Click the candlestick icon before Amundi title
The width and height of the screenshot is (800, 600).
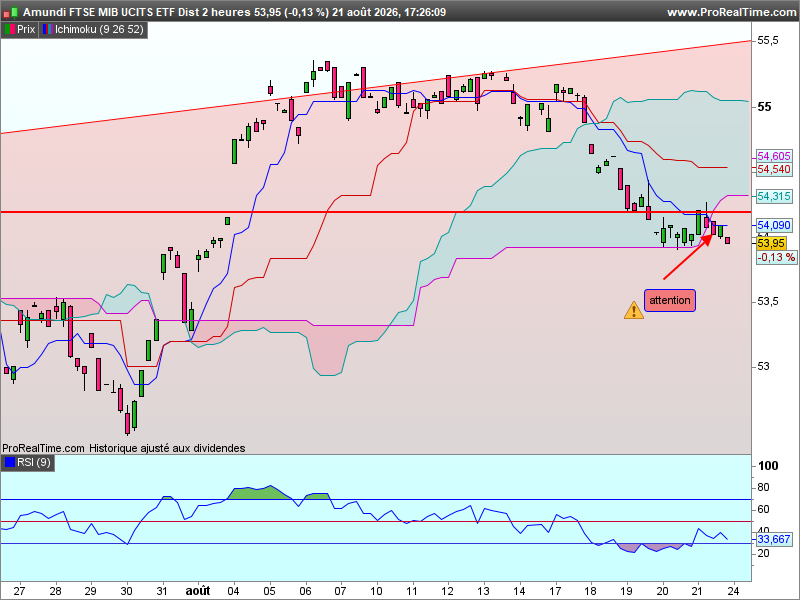point(10,12)
